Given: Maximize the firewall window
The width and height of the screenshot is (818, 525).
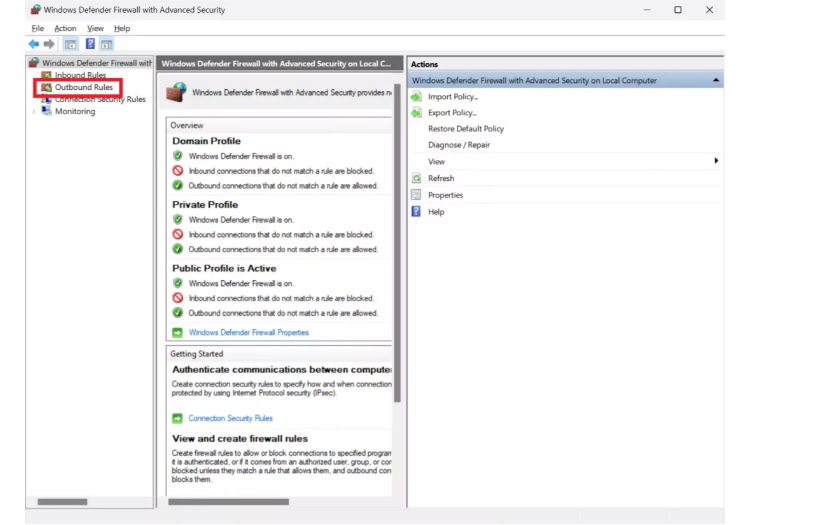Looking at the screenshot, I should pos(678,10).
